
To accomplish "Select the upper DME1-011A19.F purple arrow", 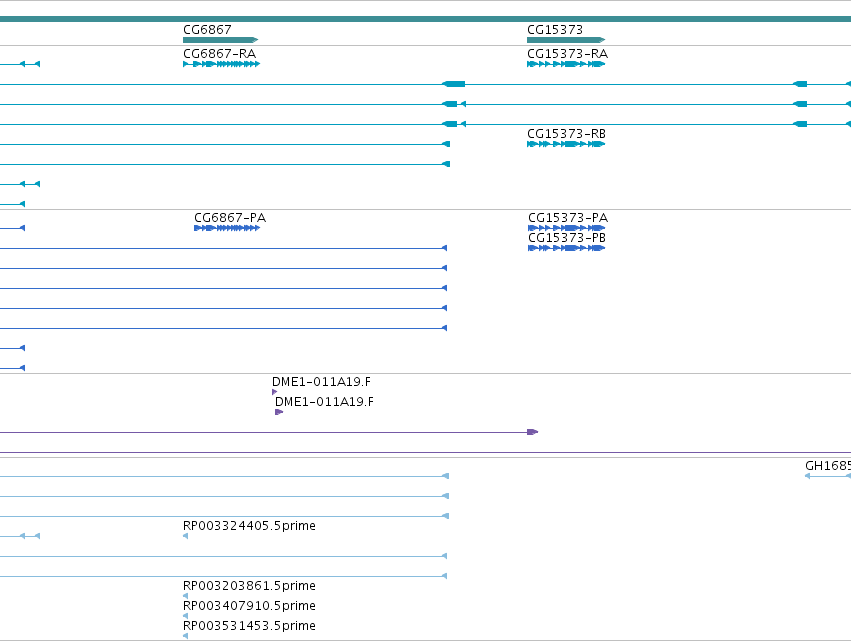I will pyautogui.click(x=275, y=392).
